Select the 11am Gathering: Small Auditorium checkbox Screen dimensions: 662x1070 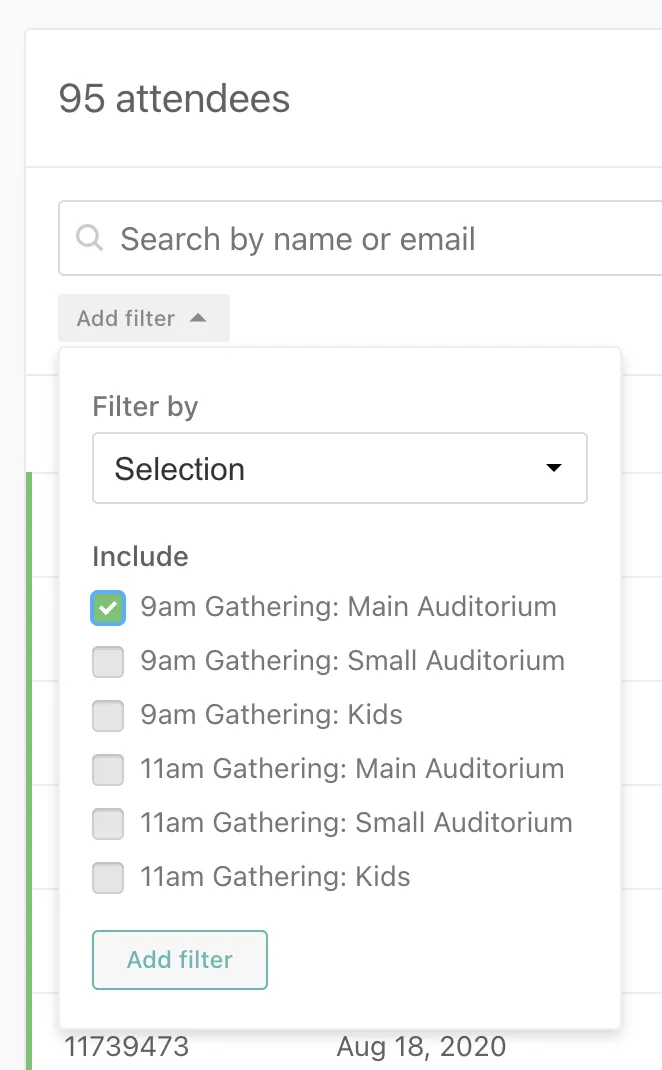pos(108,823)
